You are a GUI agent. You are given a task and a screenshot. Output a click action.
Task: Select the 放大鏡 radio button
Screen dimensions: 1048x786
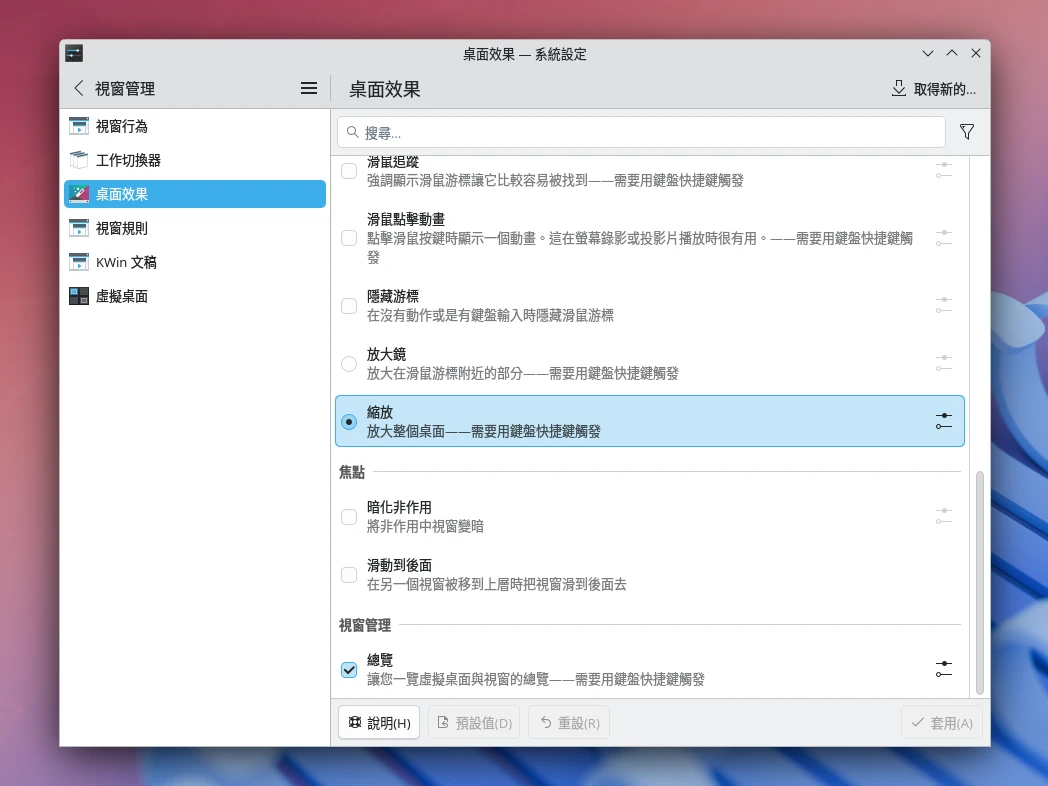pos(348,363)
